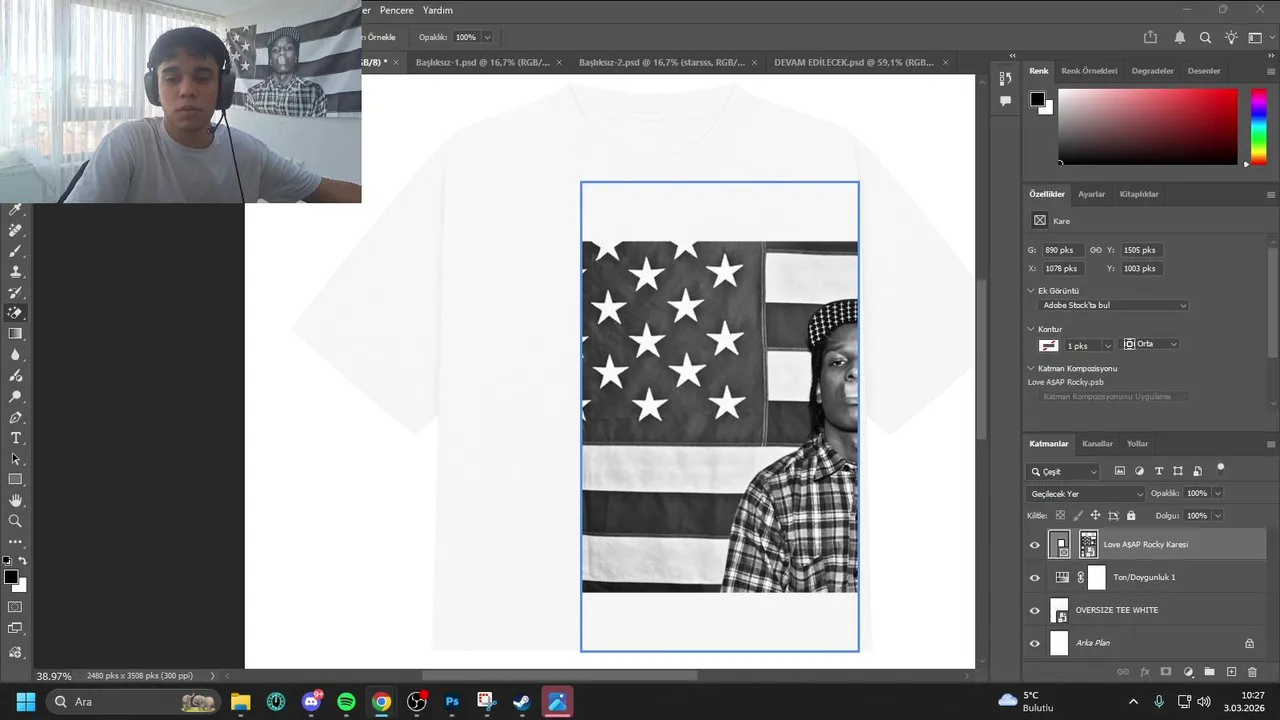Open the Yardım menu
Screen dimensions: 1280x720
pyautogui.click(x=438, y=10)
